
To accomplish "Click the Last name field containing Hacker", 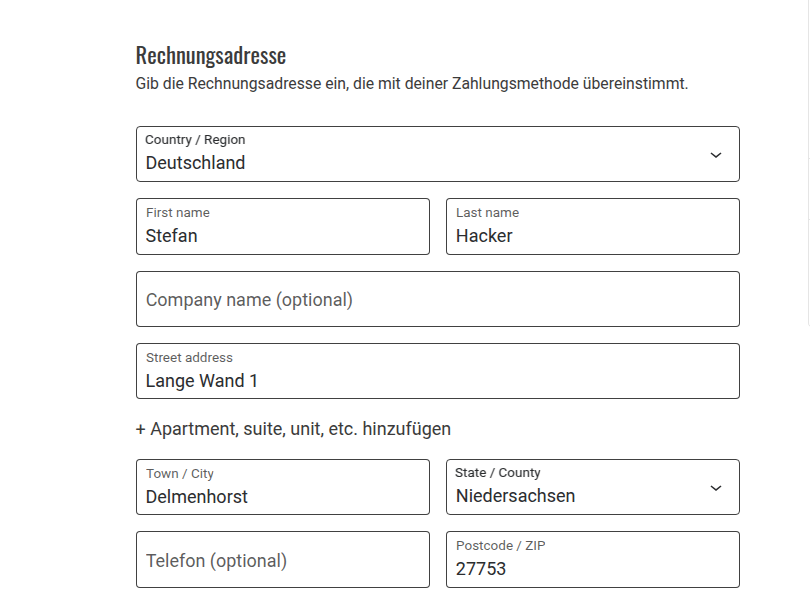I will point(592,236).
